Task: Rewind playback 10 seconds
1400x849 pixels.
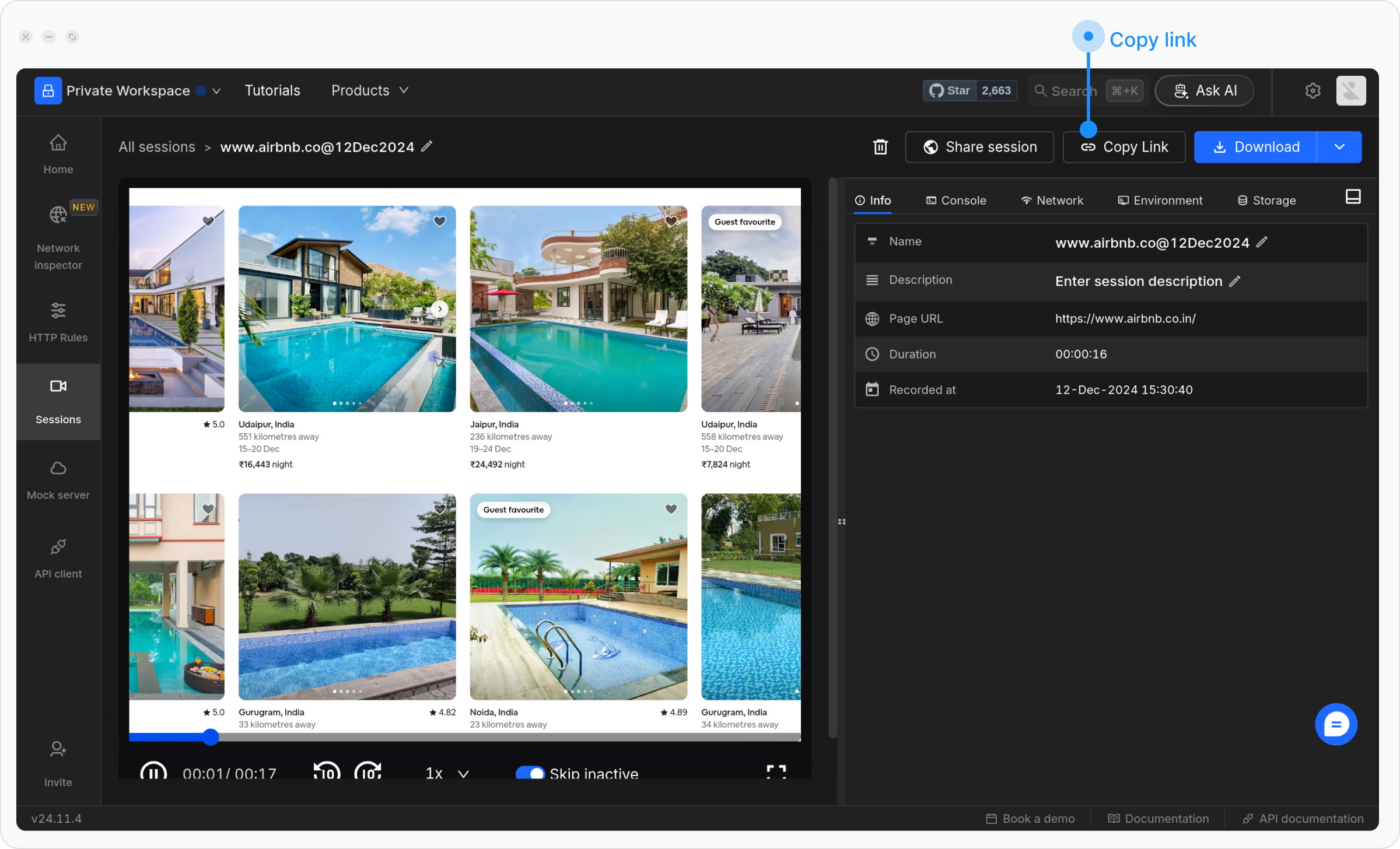Action: tap(327, 773)
